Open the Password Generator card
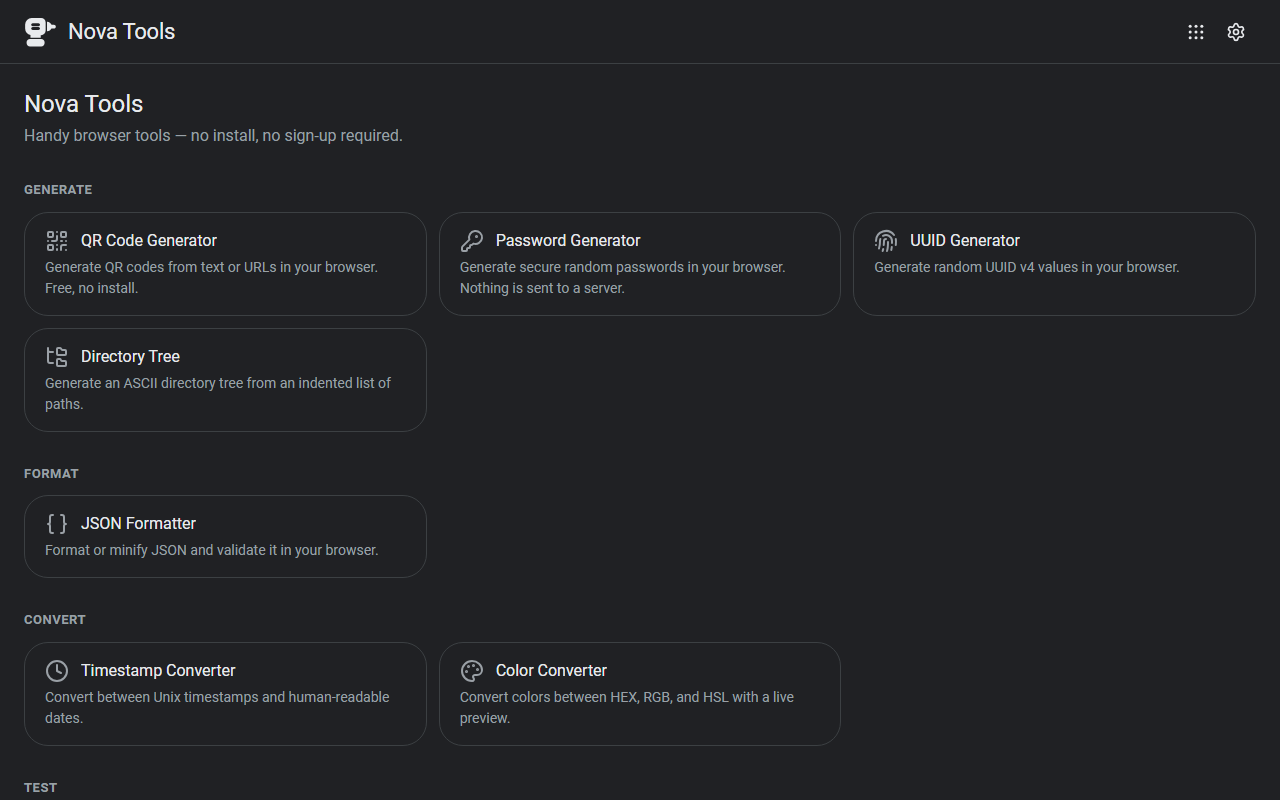 640,264
